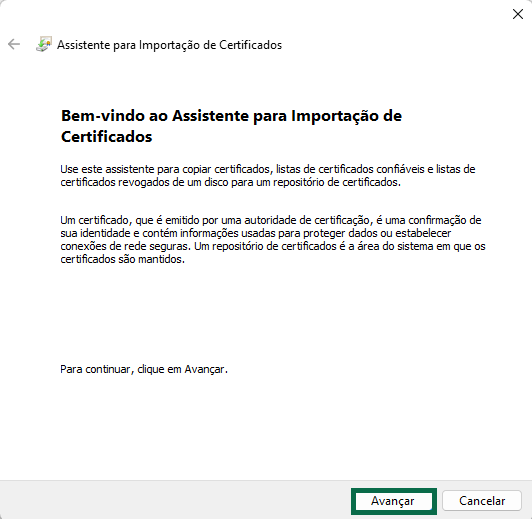Click the paragraph starting 'Um certificado, que é emitido'

click(x=273, y=239)
